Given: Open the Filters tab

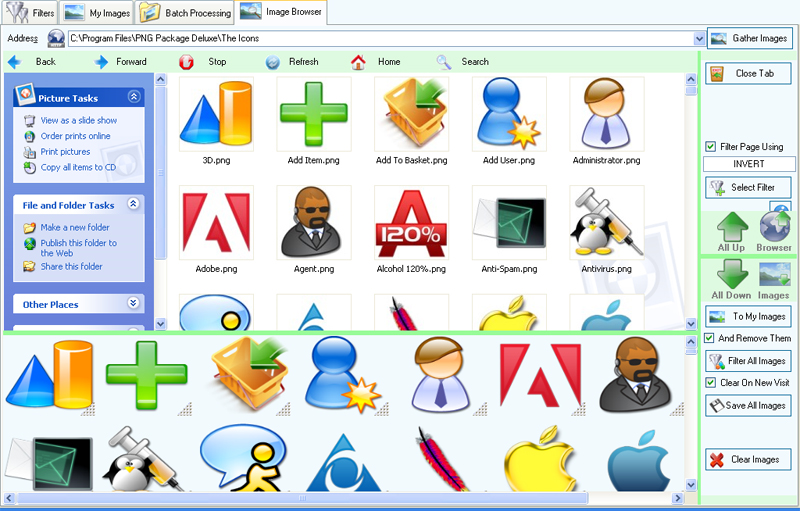Looking at the screenshot, I should click(x=30, y=13).
